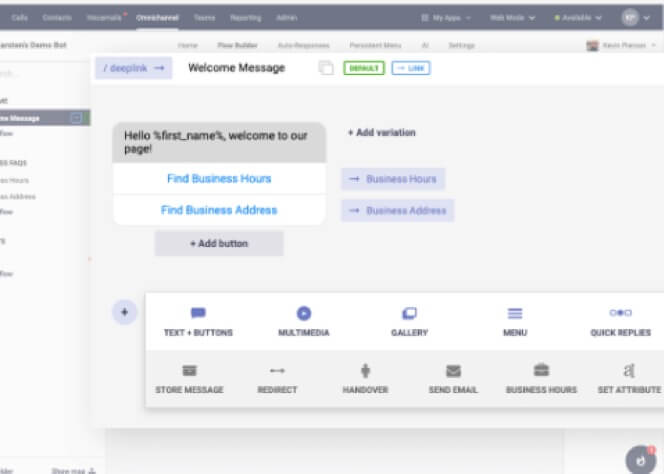Open the Web Mode dropdown
Image resolution: width=664 pixels, height=474 pixels.
point(512,18)
